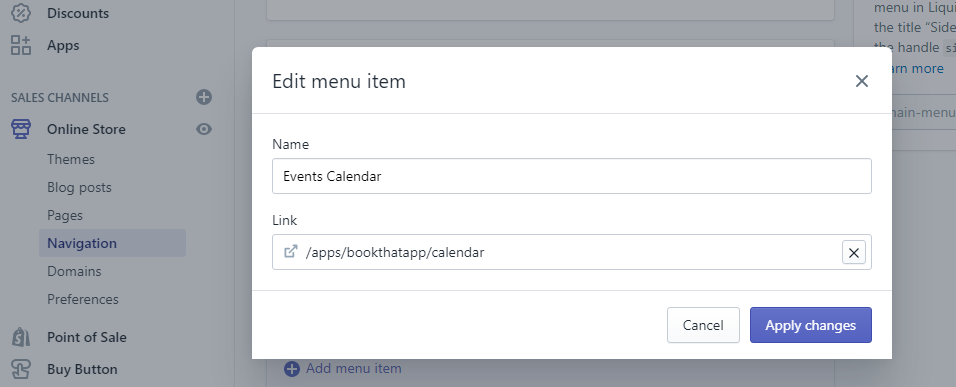956x387 pixels.
Task: Click the Buy Button icon
Action: tap(21, 369)
